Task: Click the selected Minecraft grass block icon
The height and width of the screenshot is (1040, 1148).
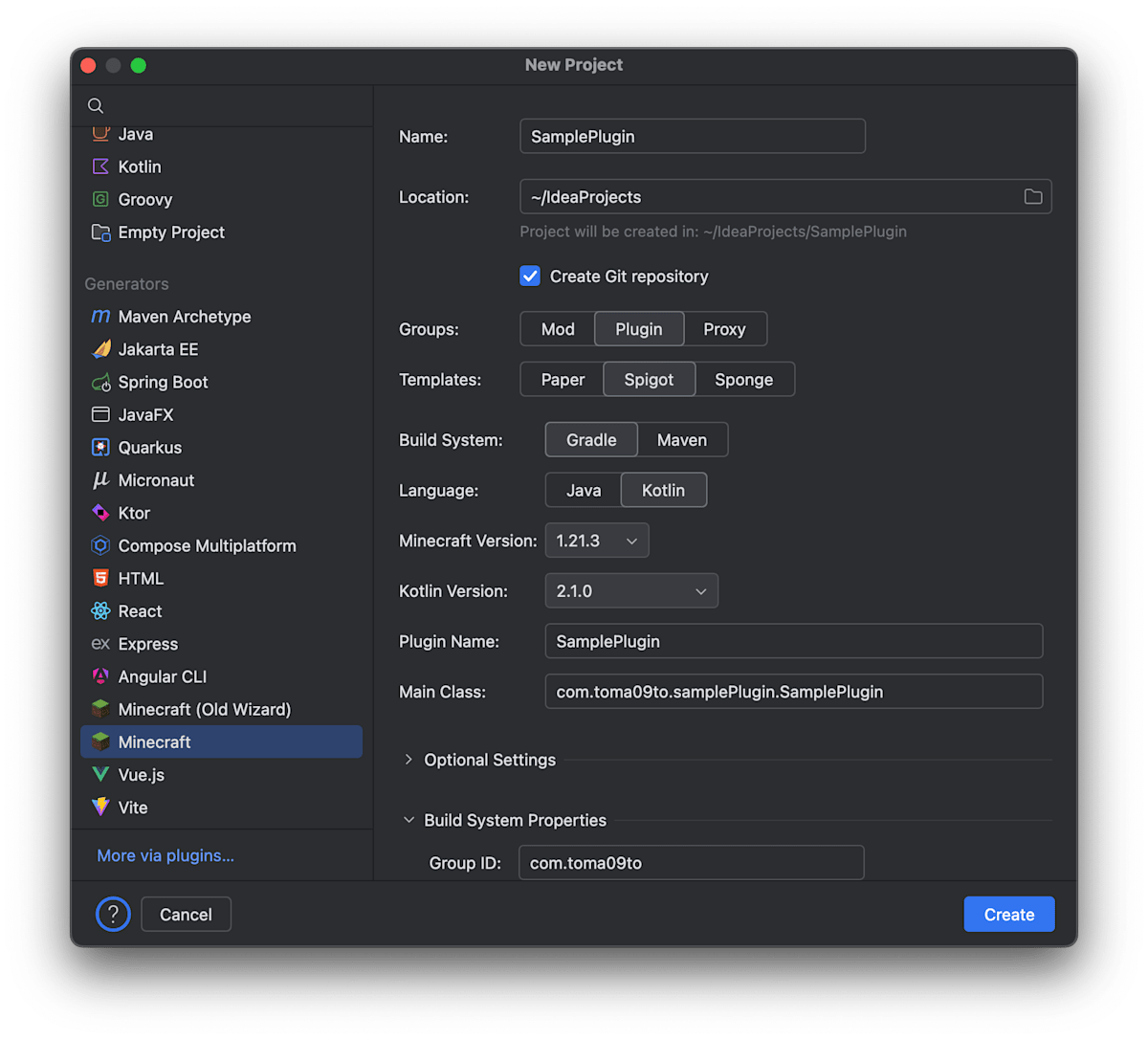Action: click(x=100, y=741)
